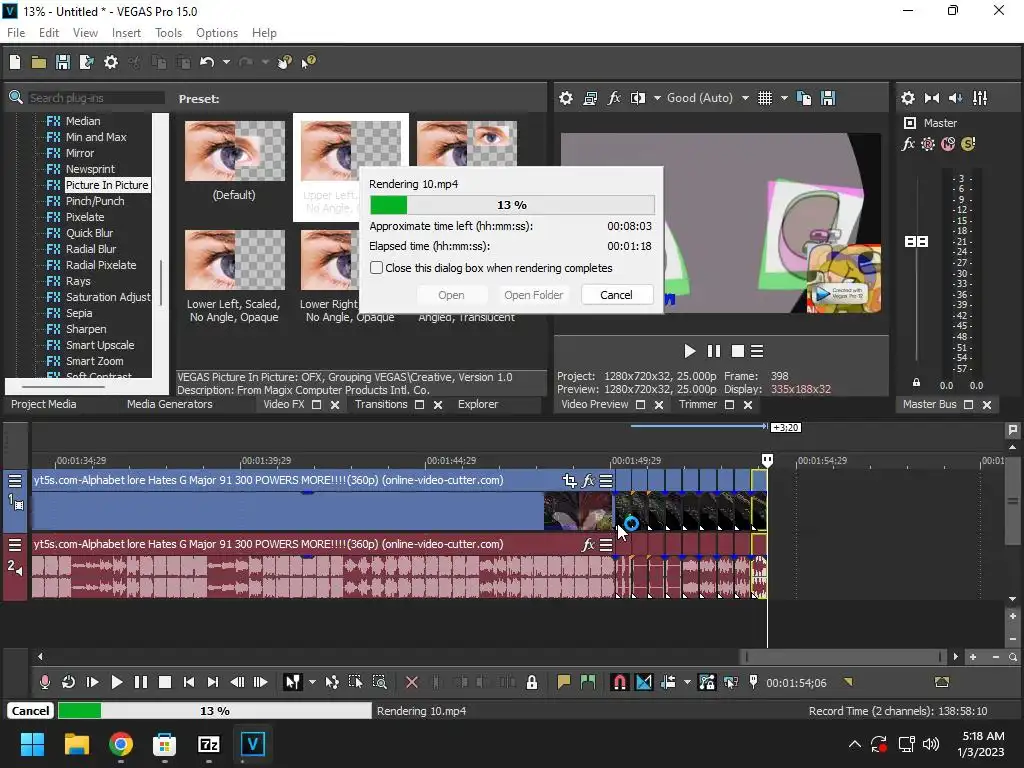Screen dimensions: 1024x768
Task: Open edit tool dropdown arrow in transport
Action: pyautogui.click(x=312, y=682)
